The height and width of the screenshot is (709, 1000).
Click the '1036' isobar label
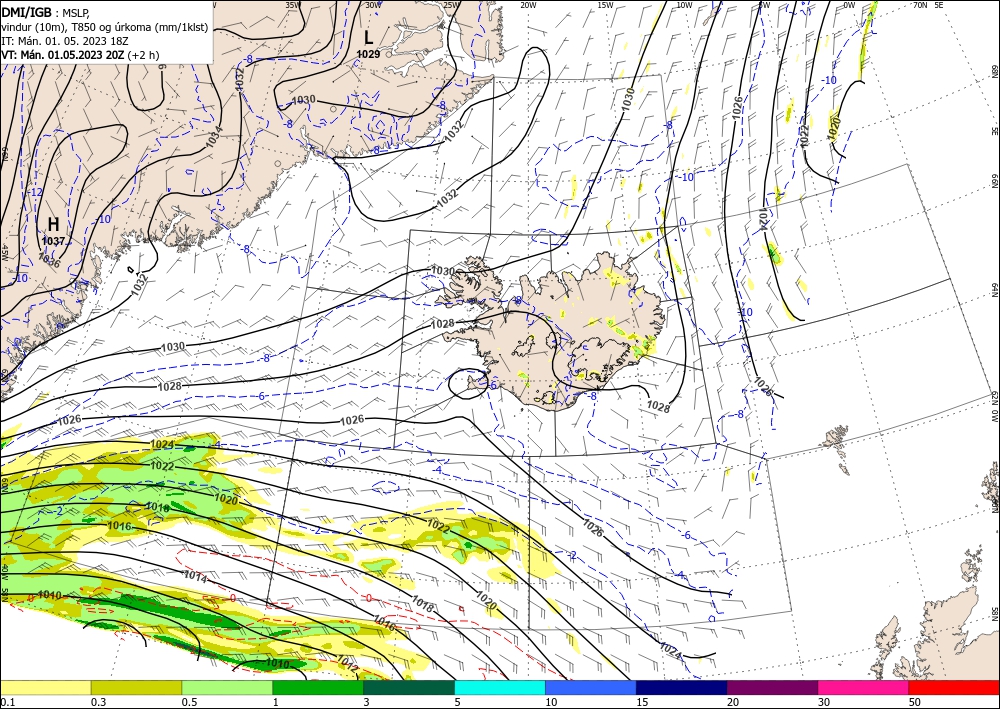click(x=49, y=259)
